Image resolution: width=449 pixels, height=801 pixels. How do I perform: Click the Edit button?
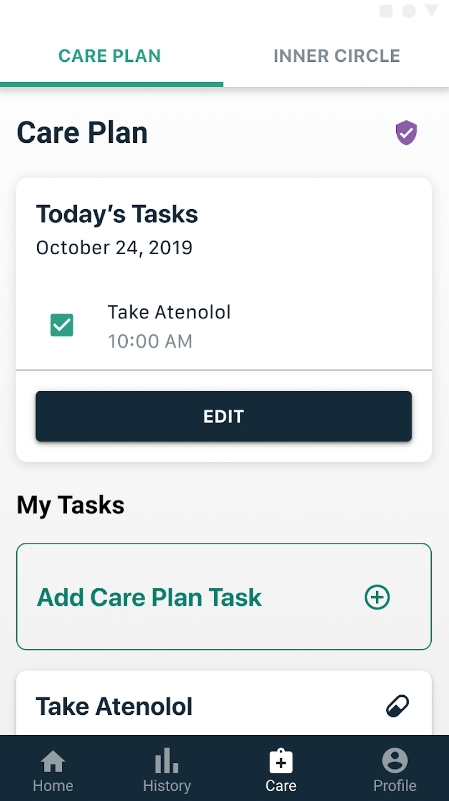[224, 416]
